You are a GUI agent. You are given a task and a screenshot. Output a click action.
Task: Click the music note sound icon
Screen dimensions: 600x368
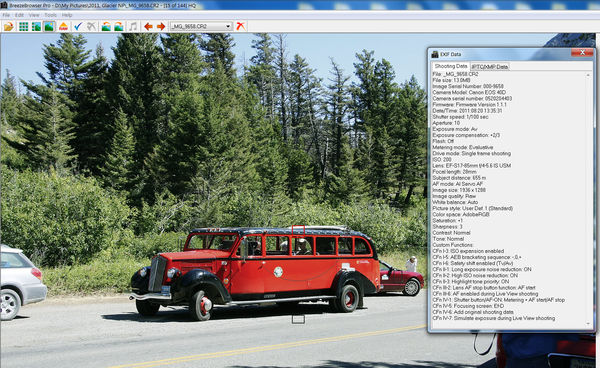click(x=133, y=26)
